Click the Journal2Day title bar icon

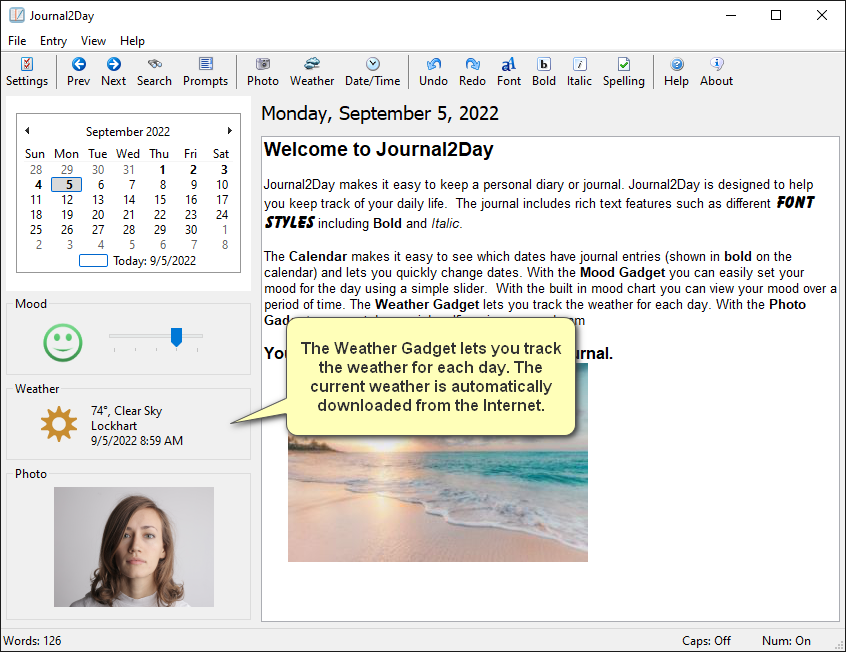(17, 15)
